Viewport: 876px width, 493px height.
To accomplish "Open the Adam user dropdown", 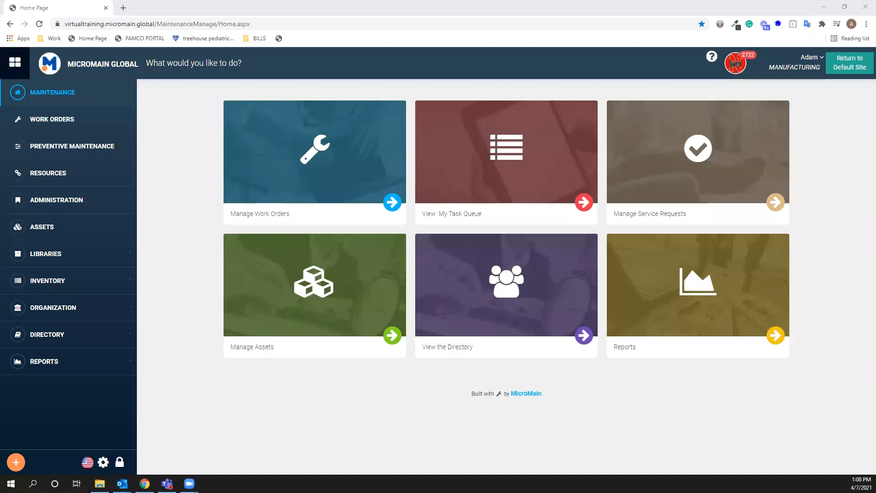I will 811,57.
